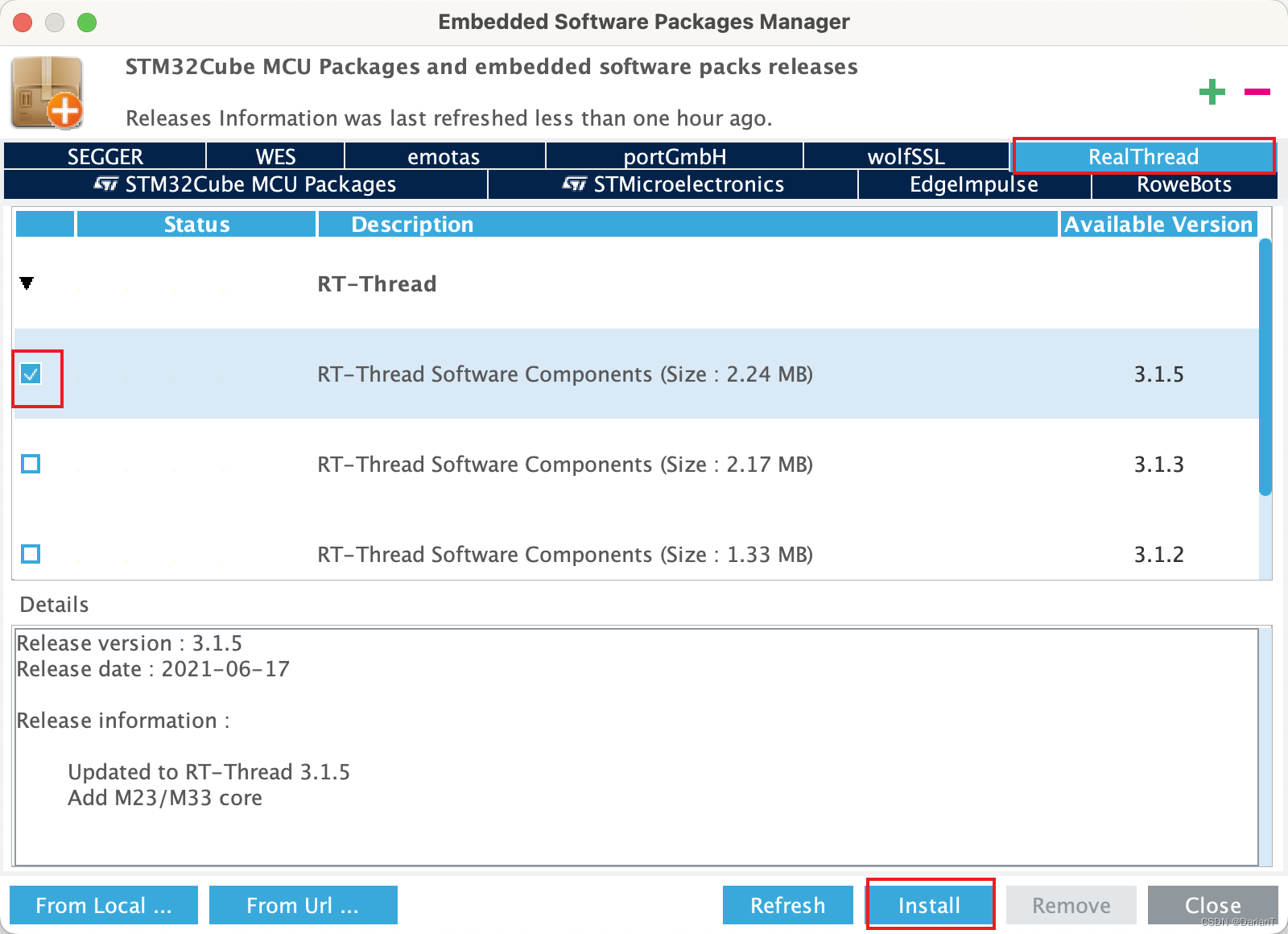1288x934 pixels.
Task: Click the green plus expand-all icon
Action: [1212, 93]
